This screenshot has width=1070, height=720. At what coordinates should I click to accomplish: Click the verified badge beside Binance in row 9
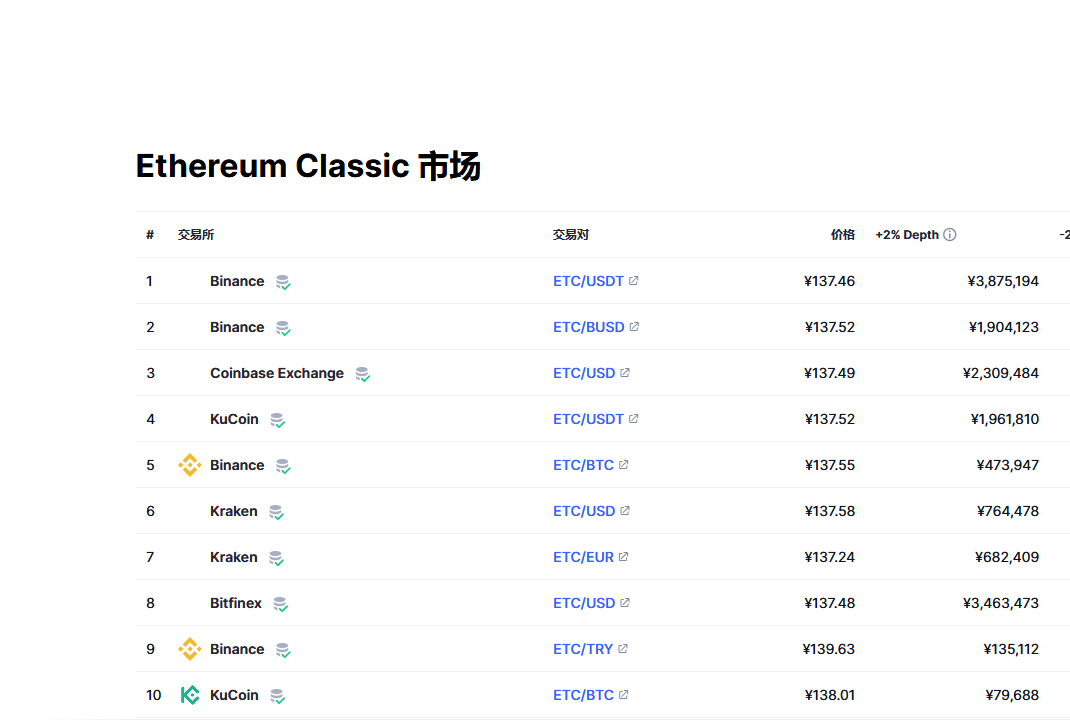pyautogui.click(x=283, y=650)
